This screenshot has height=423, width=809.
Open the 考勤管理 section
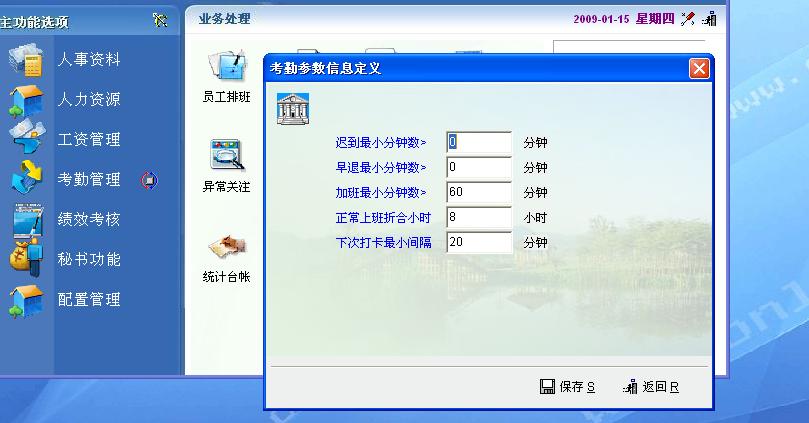pyautogui.click(x=88, y=180)
